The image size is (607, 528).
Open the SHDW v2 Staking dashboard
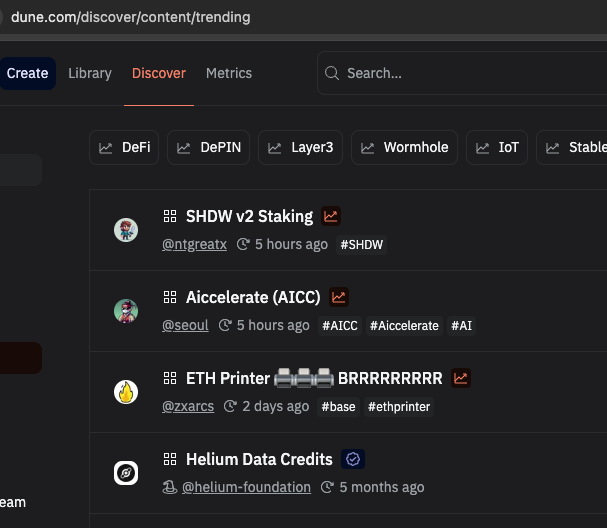point(249,216)
